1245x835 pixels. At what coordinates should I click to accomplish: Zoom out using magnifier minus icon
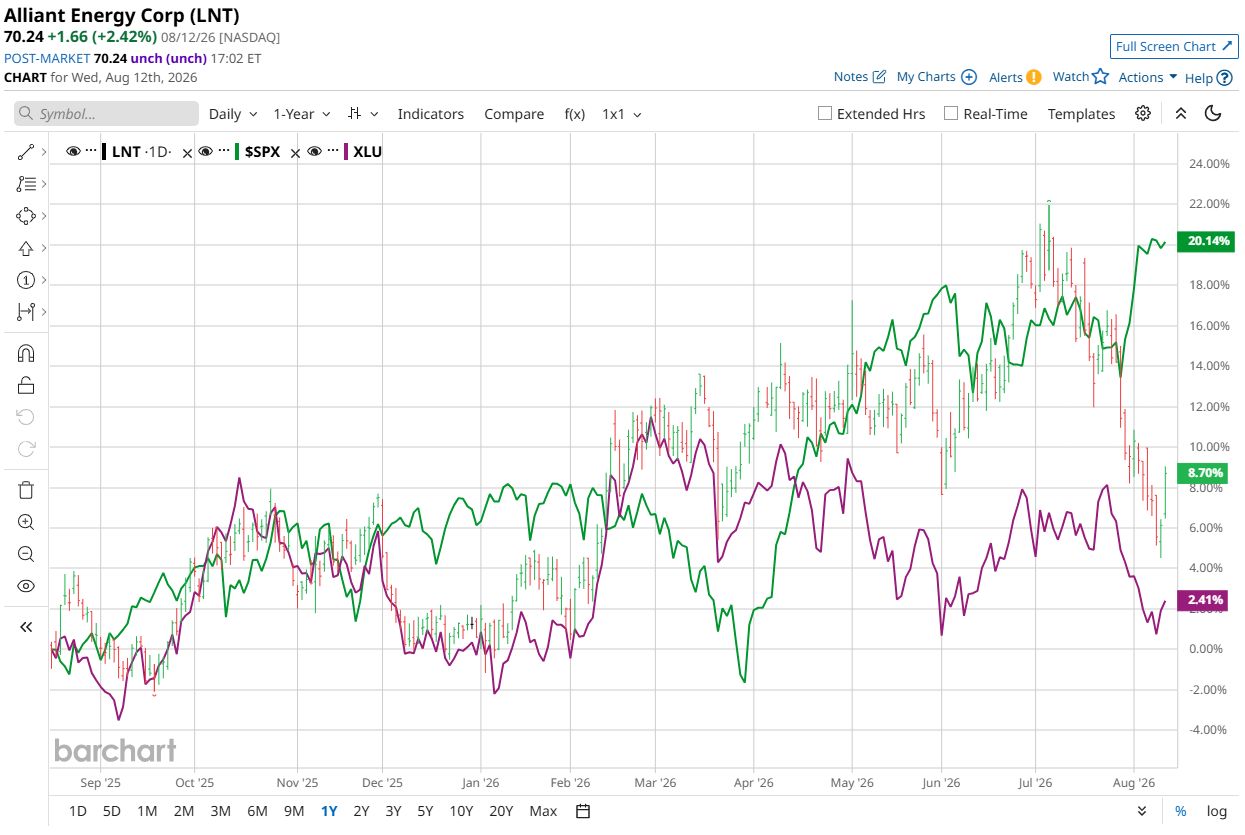pyautogui.click(x=26, y=554)
